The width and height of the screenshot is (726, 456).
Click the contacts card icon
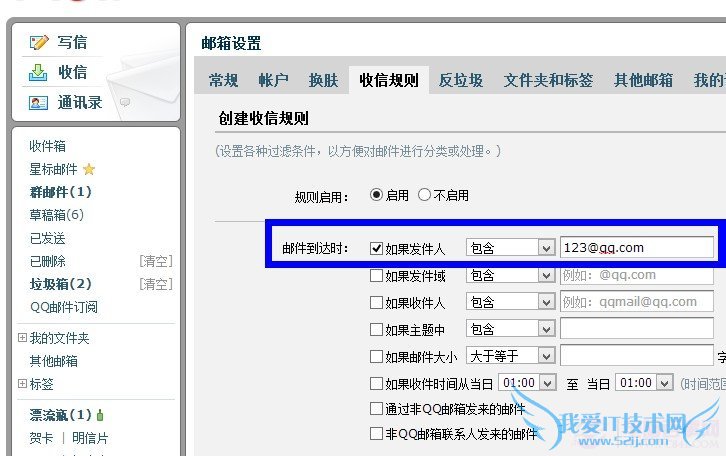pyautogui.click(x=38, y=103)
